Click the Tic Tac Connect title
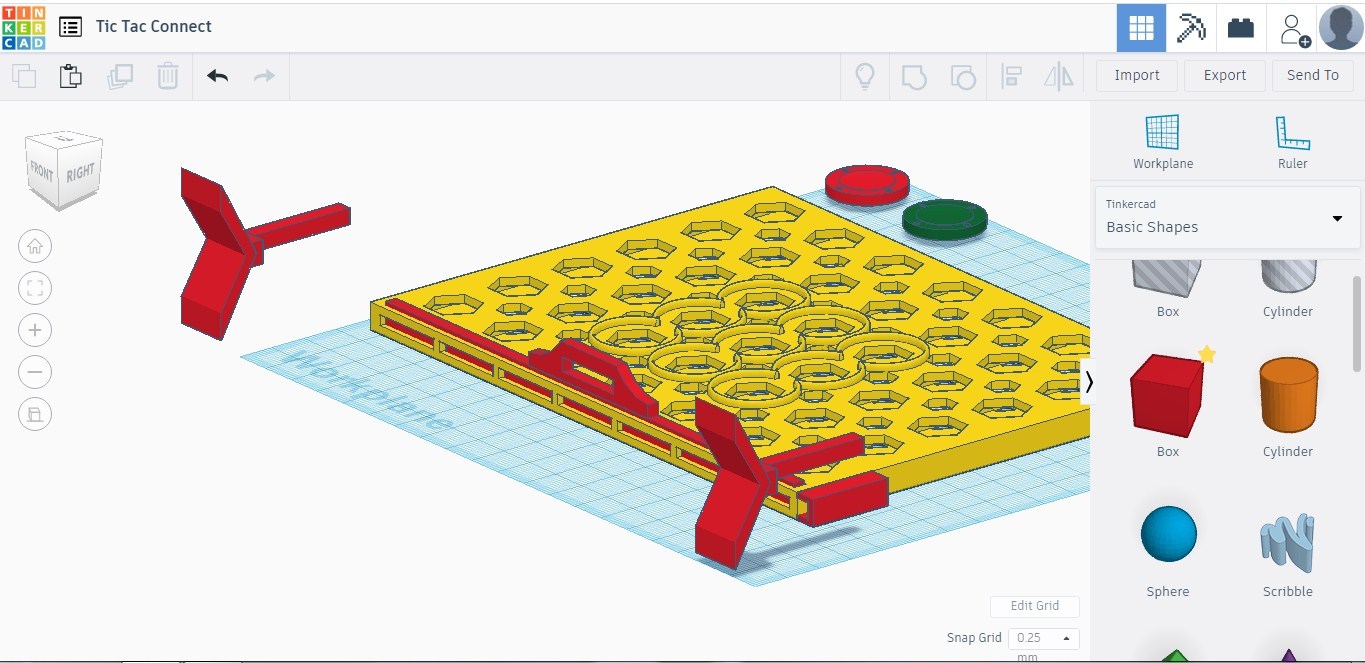The height and width of the screenshot is (663, 1365). click(154, 27)
